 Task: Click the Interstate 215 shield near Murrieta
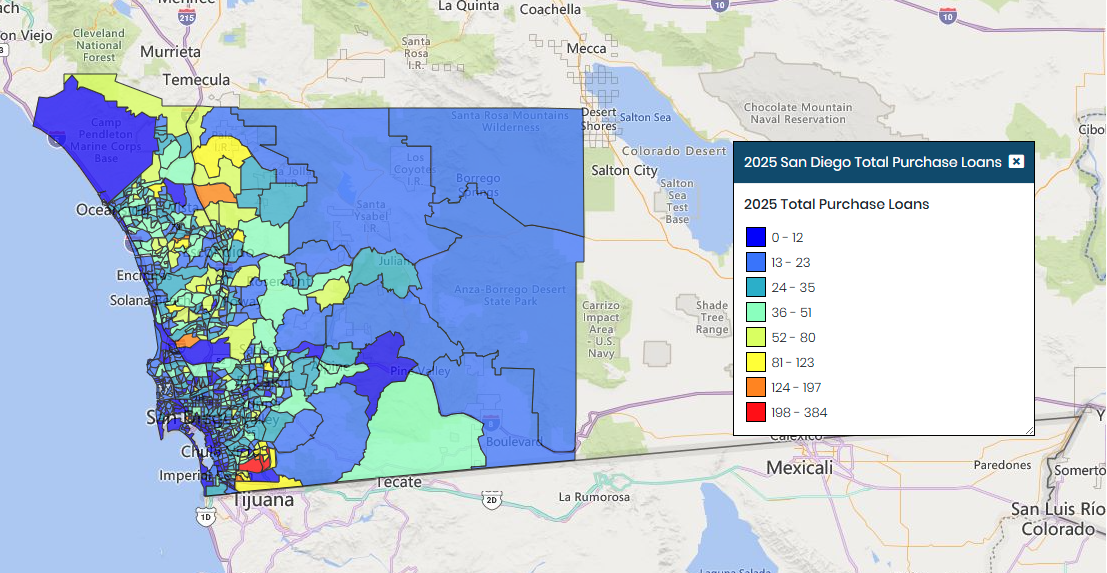pos(187,18)
